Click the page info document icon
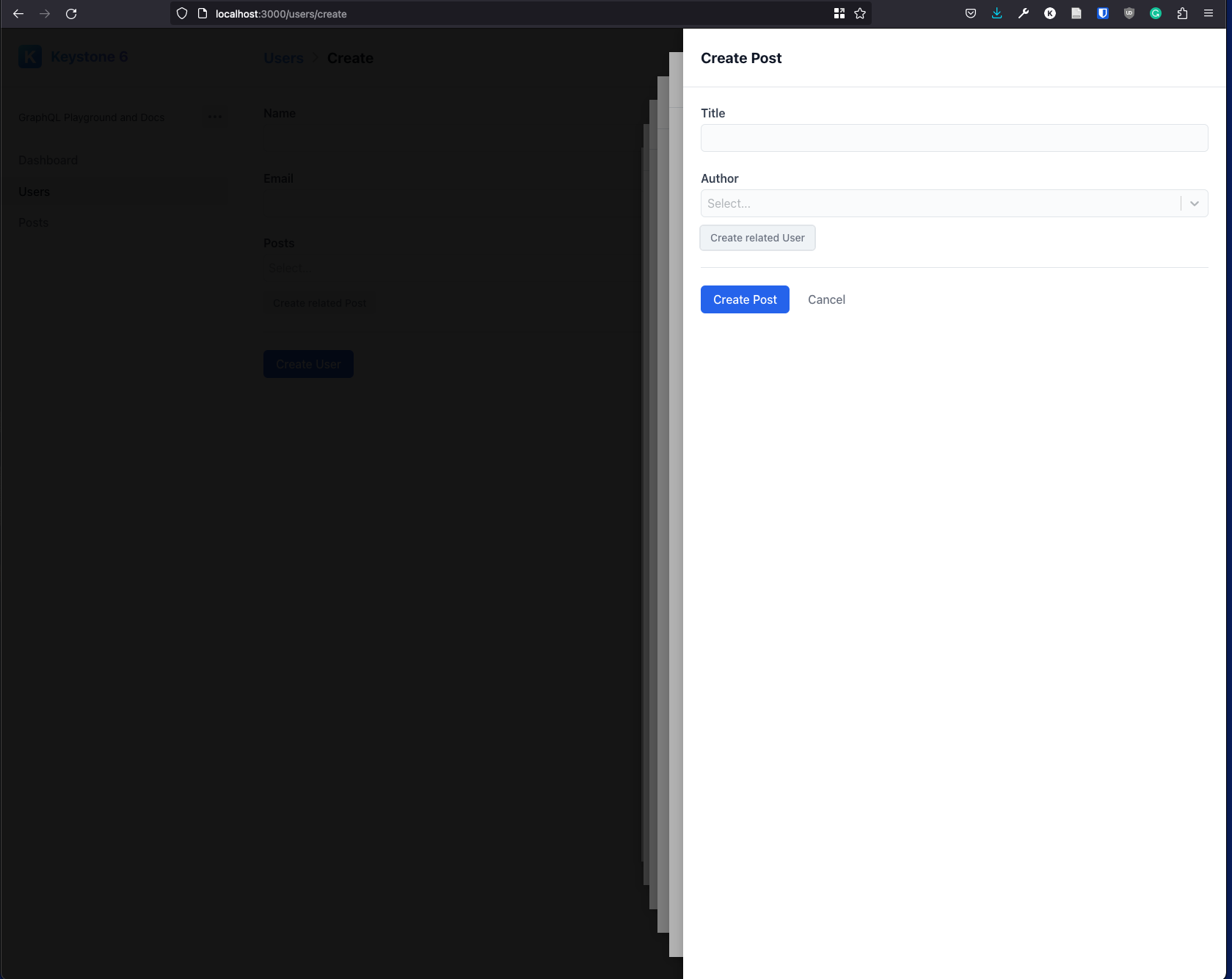Viewport: 1232px width, 979px height. point(203,14)
